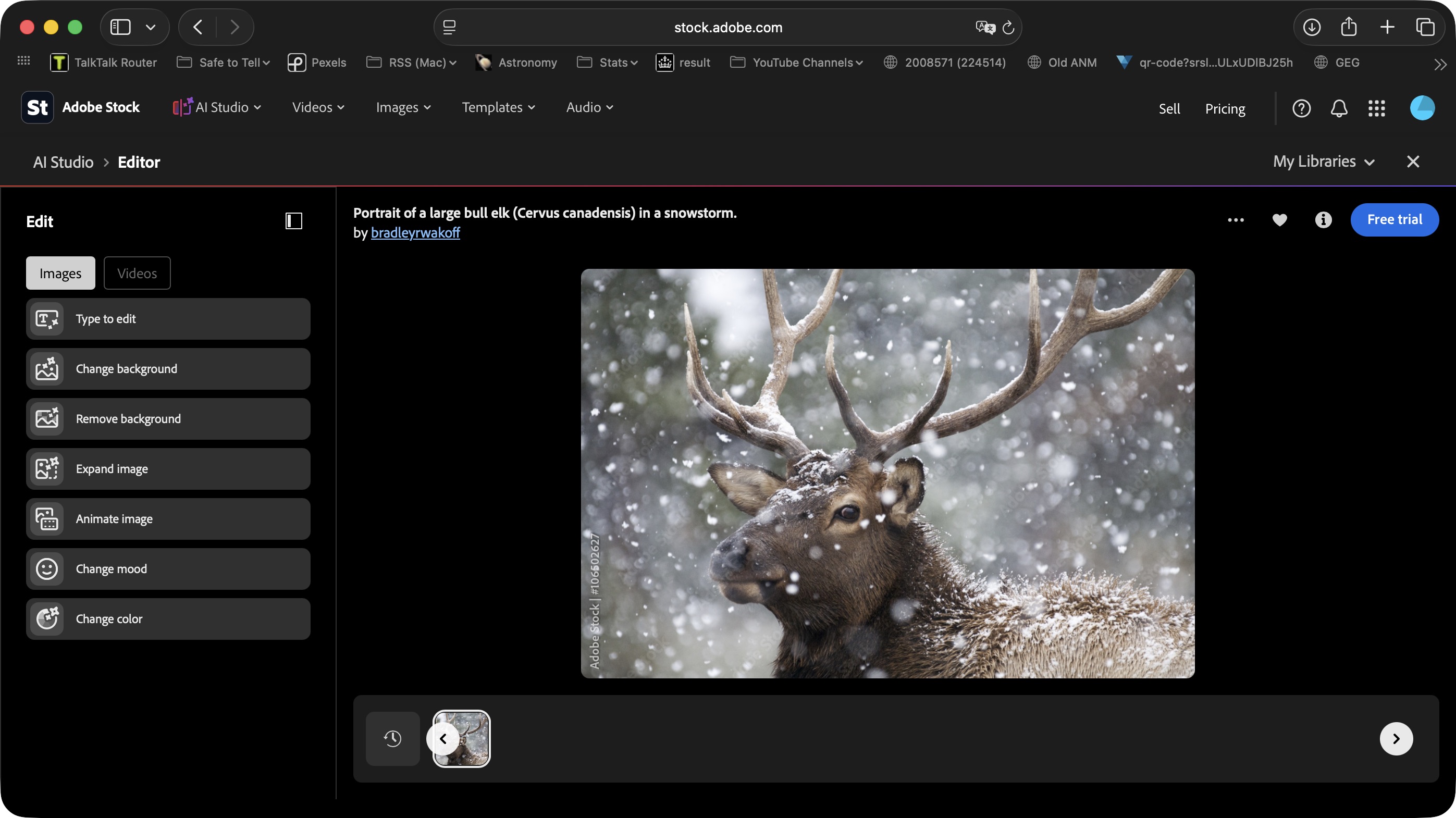Image resolution: width=1456 pixels, height=818 pixels.
Task: Click the Change background icon
Action: 47,369
